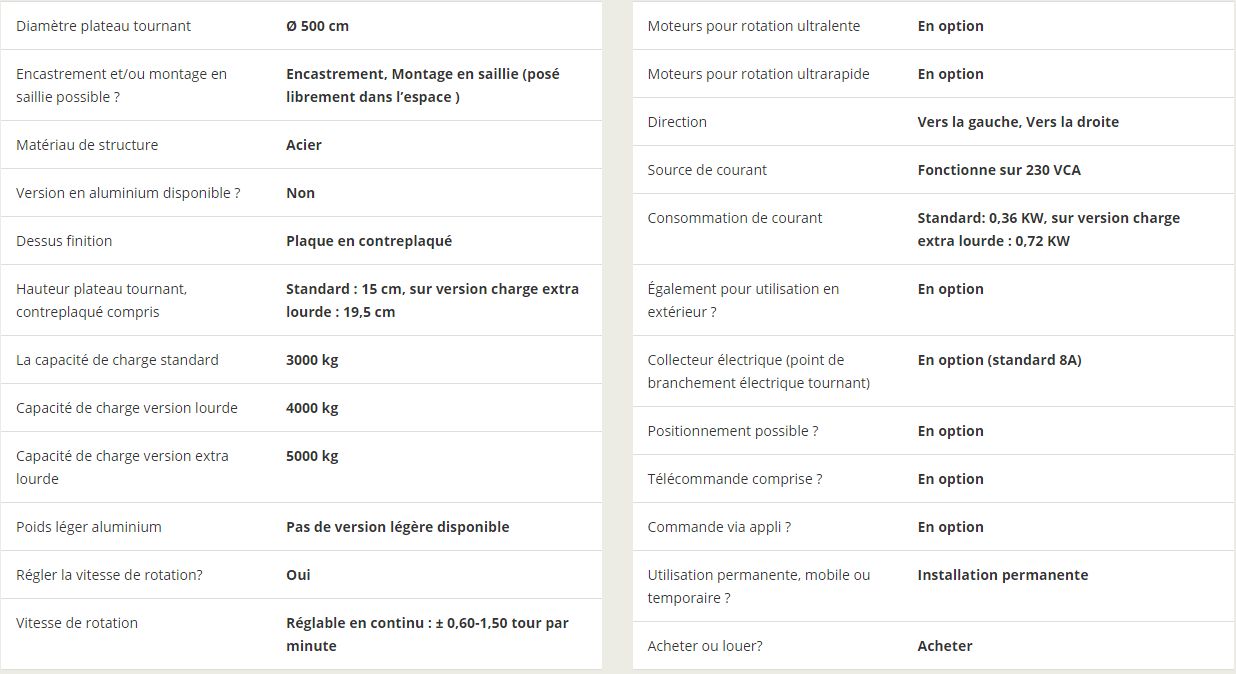Click "En option (standard 8A)" value
The image size is (1236, 674).
pyautogui.click(x=999, y=360)
